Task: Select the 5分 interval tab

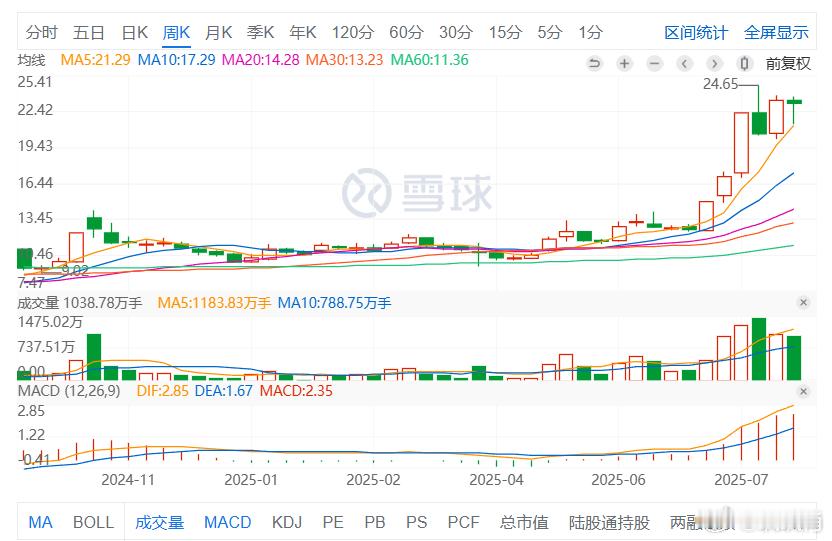Action: 549,32
